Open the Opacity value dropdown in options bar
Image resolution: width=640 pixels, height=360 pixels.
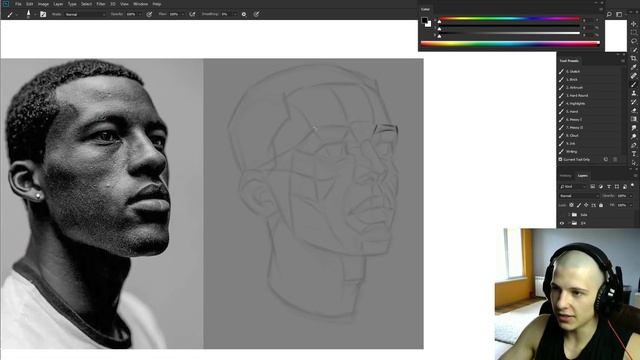[x=133, y=14]
